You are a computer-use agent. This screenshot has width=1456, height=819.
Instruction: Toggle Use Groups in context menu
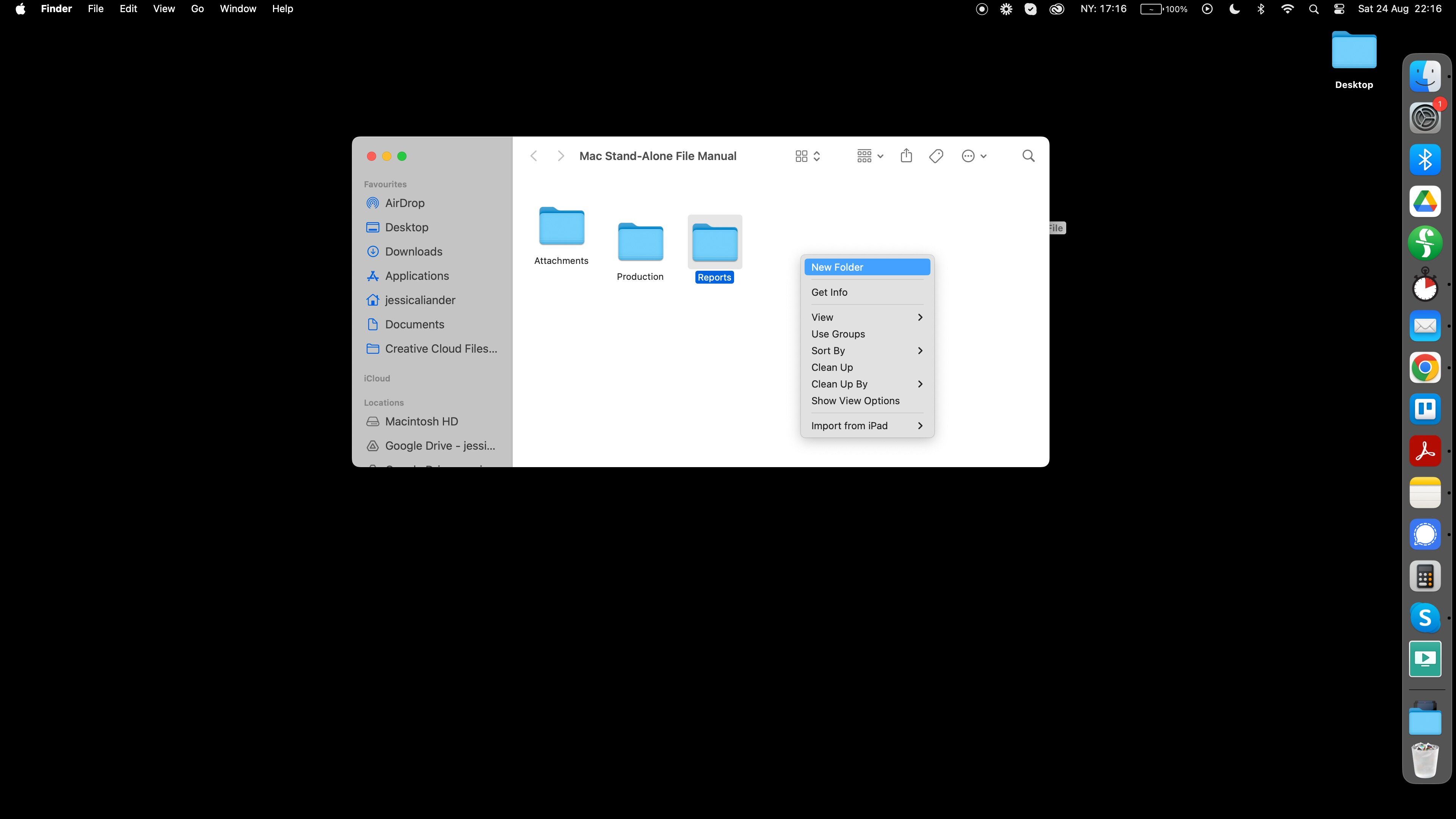coord(838,334)
